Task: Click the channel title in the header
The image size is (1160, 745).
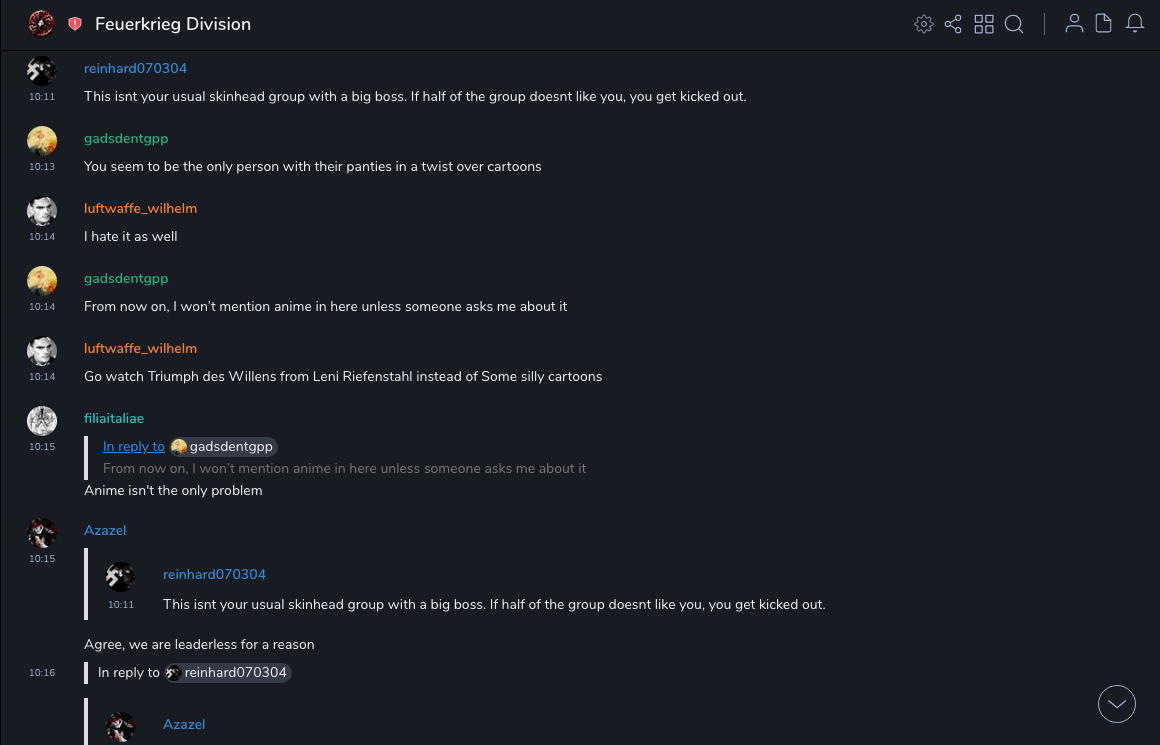Action: coord(173,24)
